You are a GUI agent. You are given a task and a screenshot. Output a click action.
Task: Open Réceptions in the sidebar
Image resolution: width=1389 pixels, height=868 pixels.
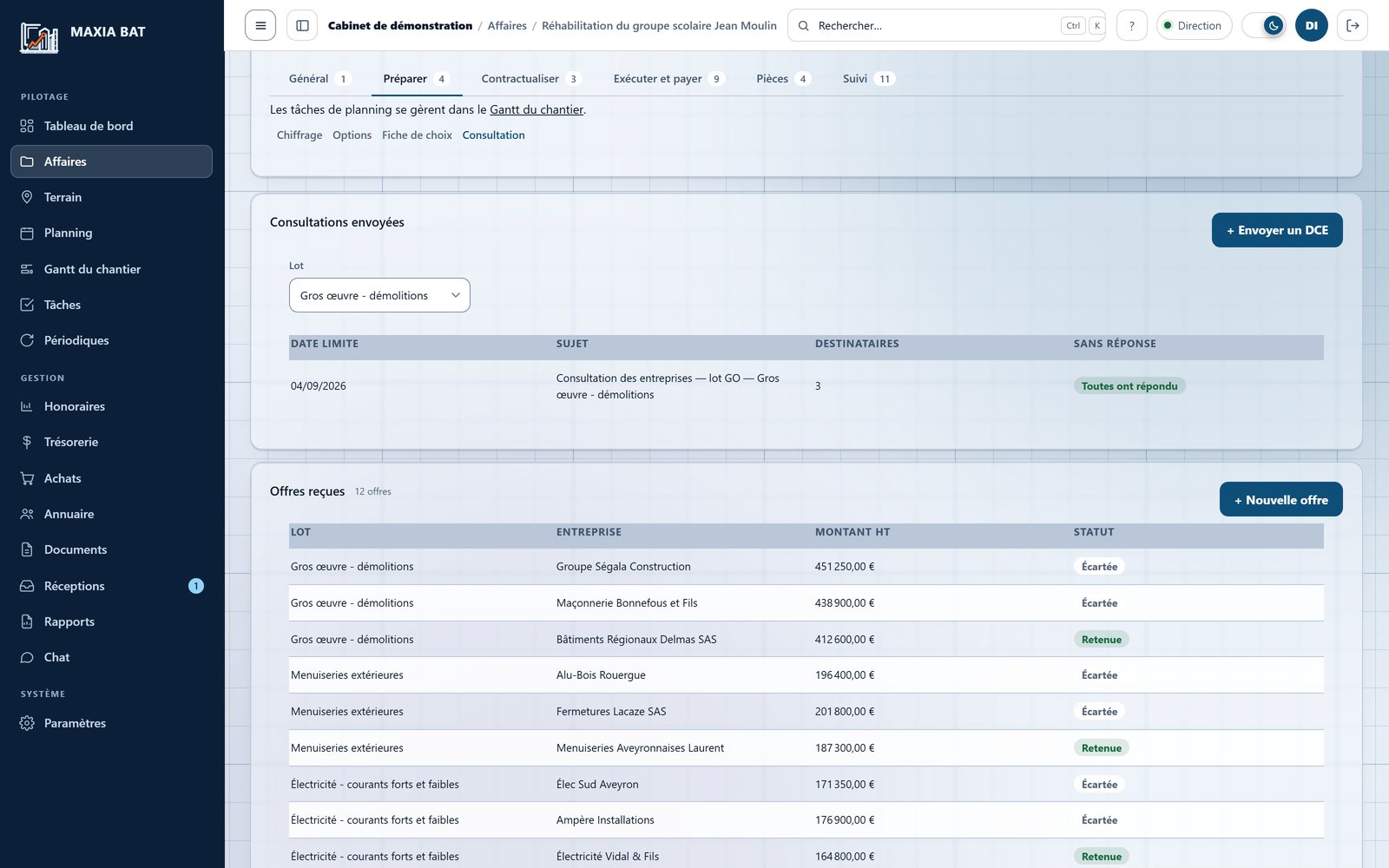111,586
